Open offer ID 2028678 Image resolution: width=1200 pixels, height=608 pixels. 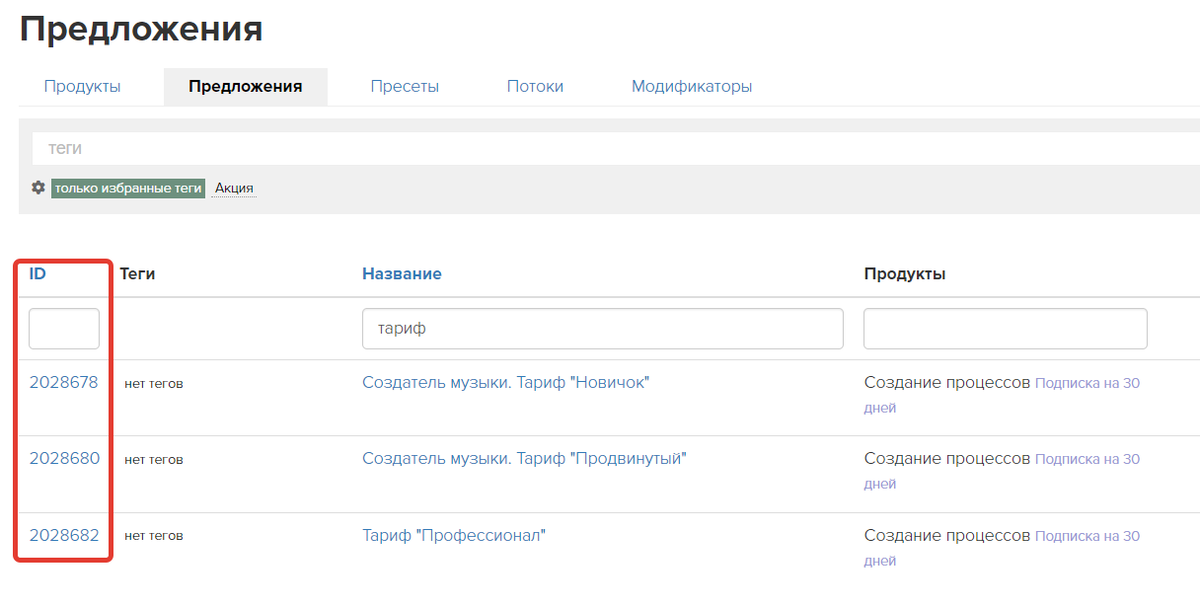pos(64,382)
